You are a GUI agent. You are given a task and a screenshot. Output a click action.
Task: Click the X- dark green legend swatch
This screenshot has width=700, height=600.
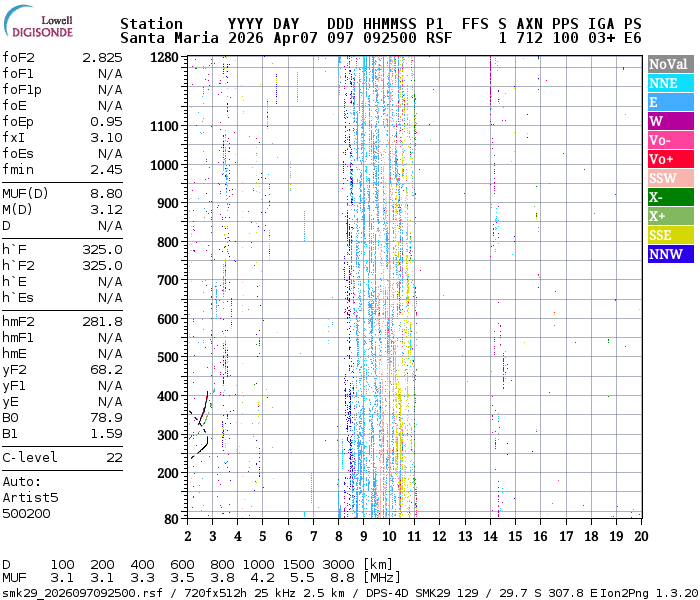point(668,198)
